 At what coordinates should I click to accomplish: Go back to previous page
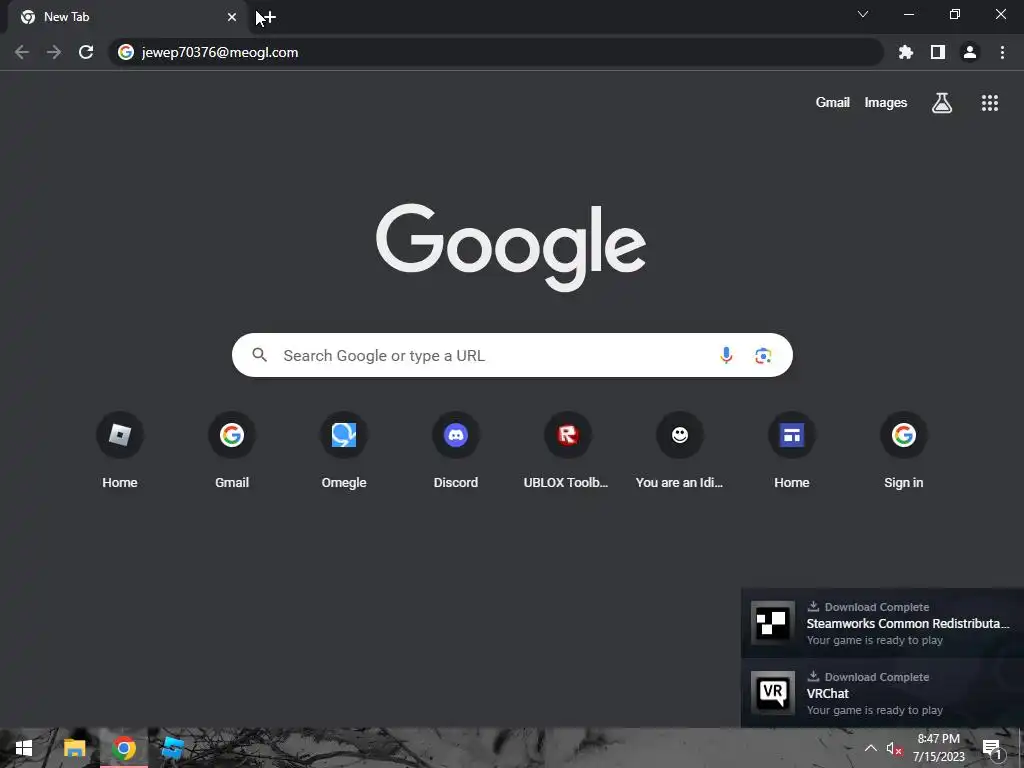22,52
